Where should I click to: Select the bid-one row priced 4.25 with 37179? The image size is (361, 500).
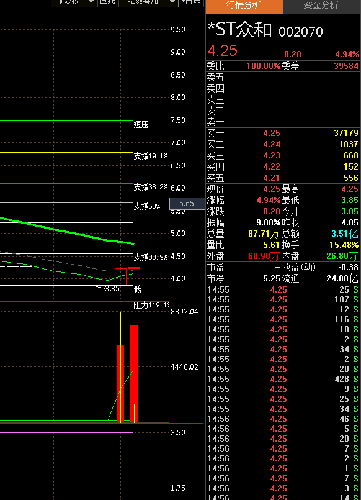pos(283,133)
